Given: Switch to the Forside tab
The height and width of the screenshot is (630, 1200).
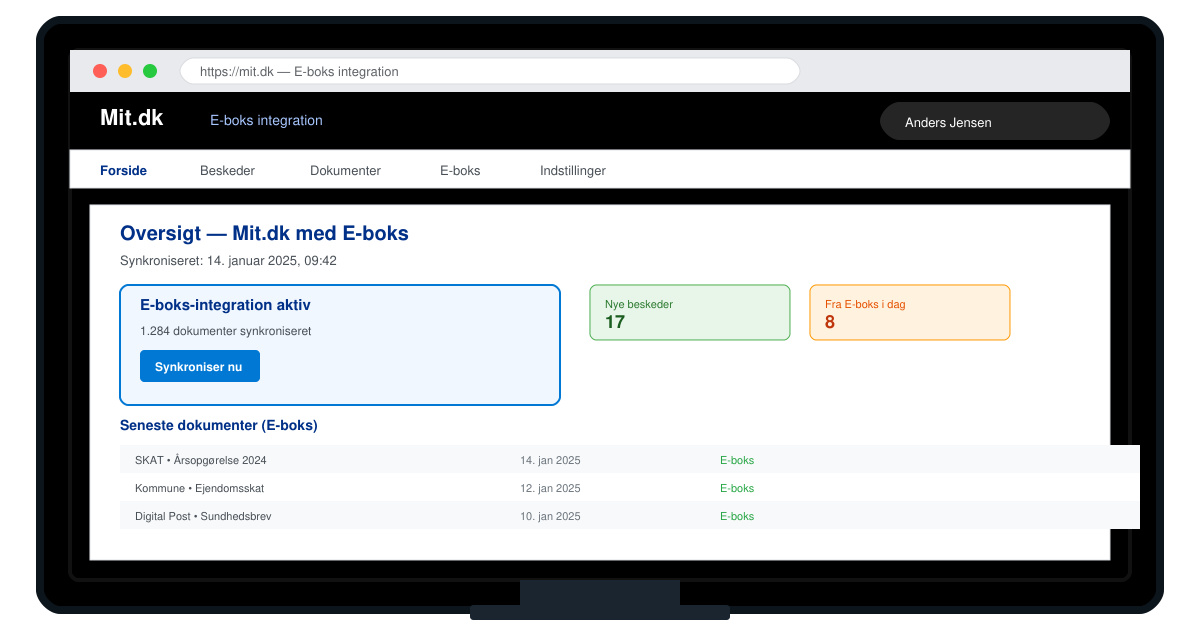Looking at the screenshot, I should (x=123, y=170).
